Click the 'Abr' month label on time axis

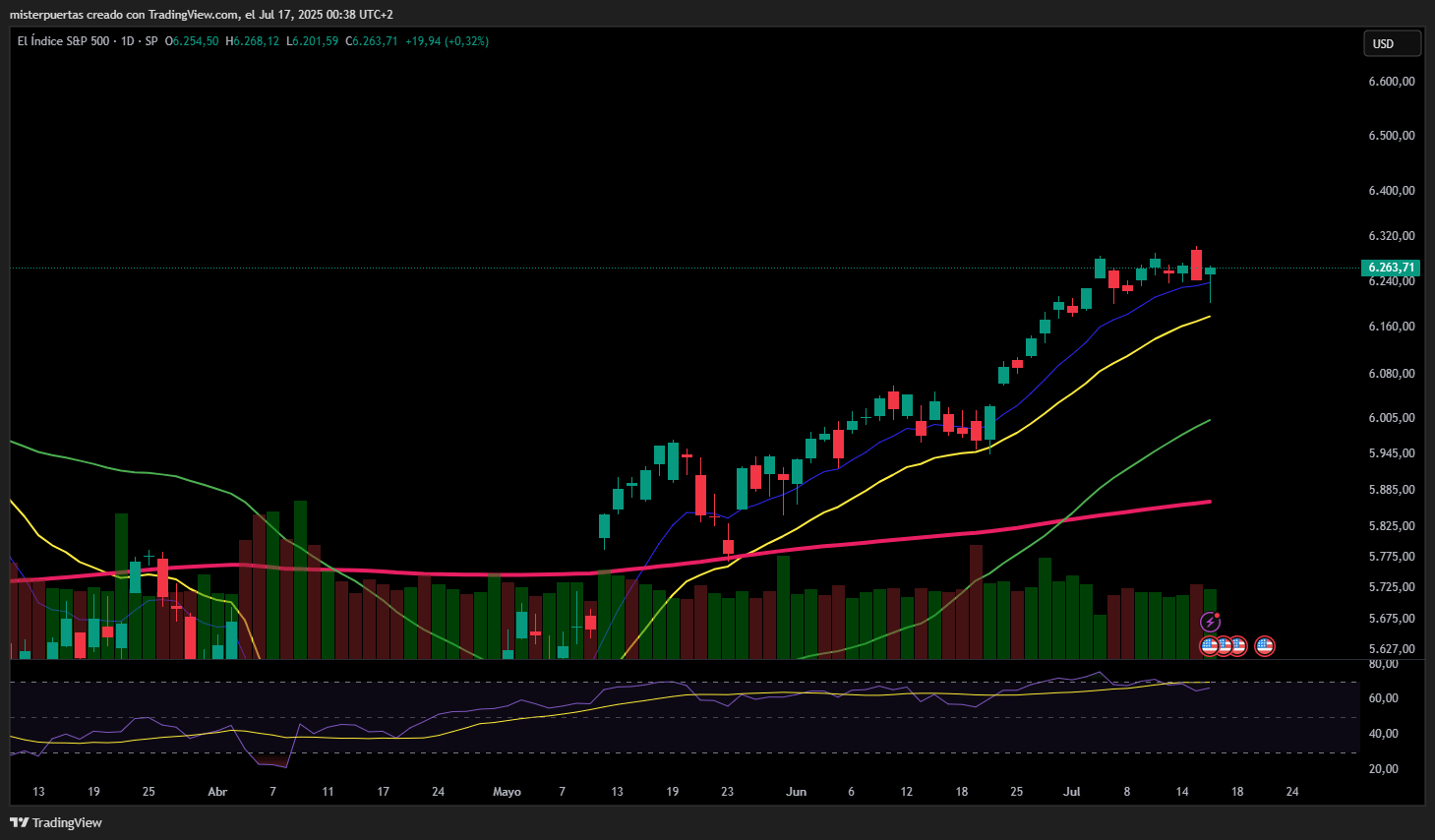[x=217, y=792]
